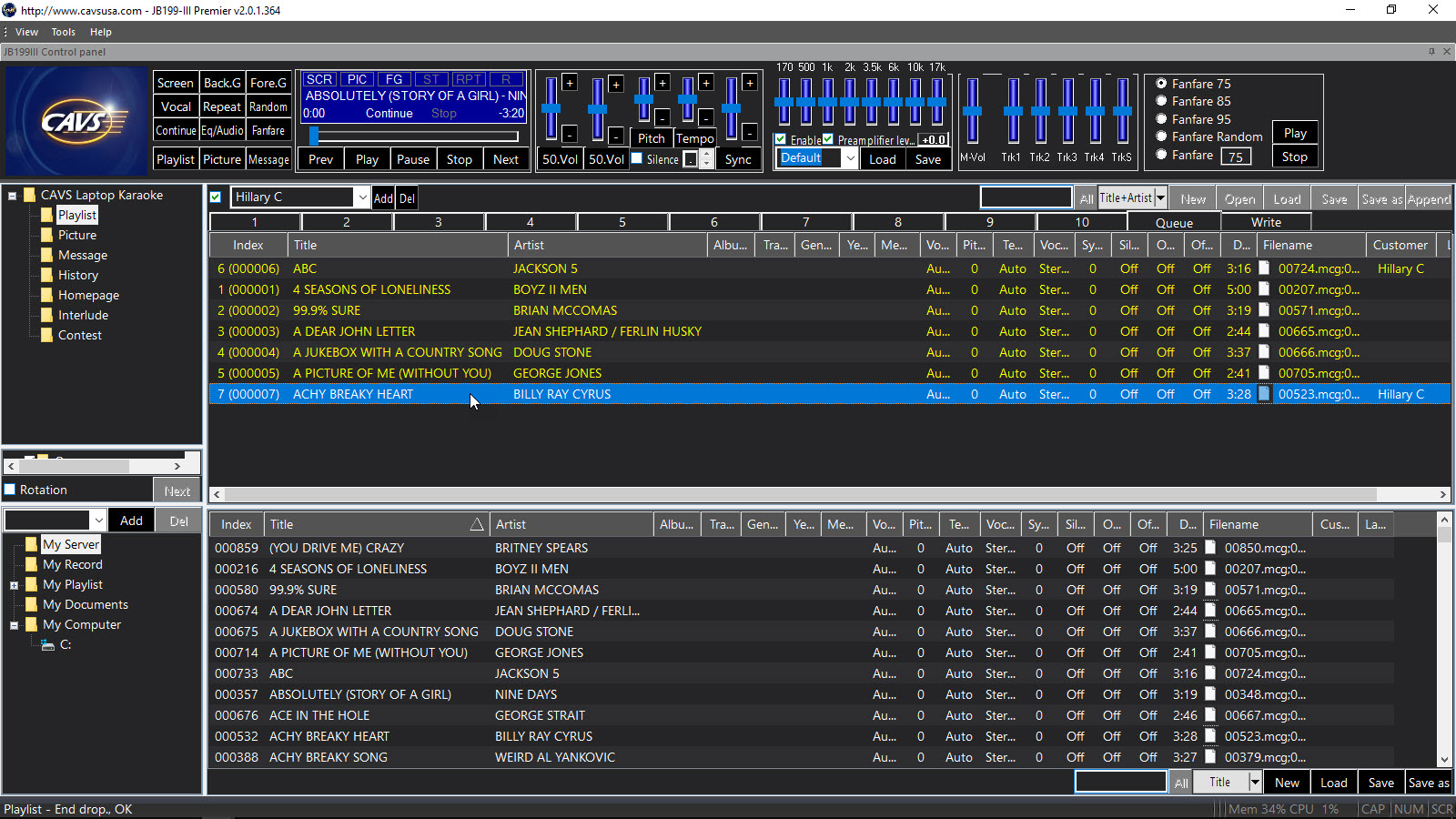Click the Prev transport button
Image resolution: width=1456 pixels, height=819 pixels.
[x=320, y=159]
